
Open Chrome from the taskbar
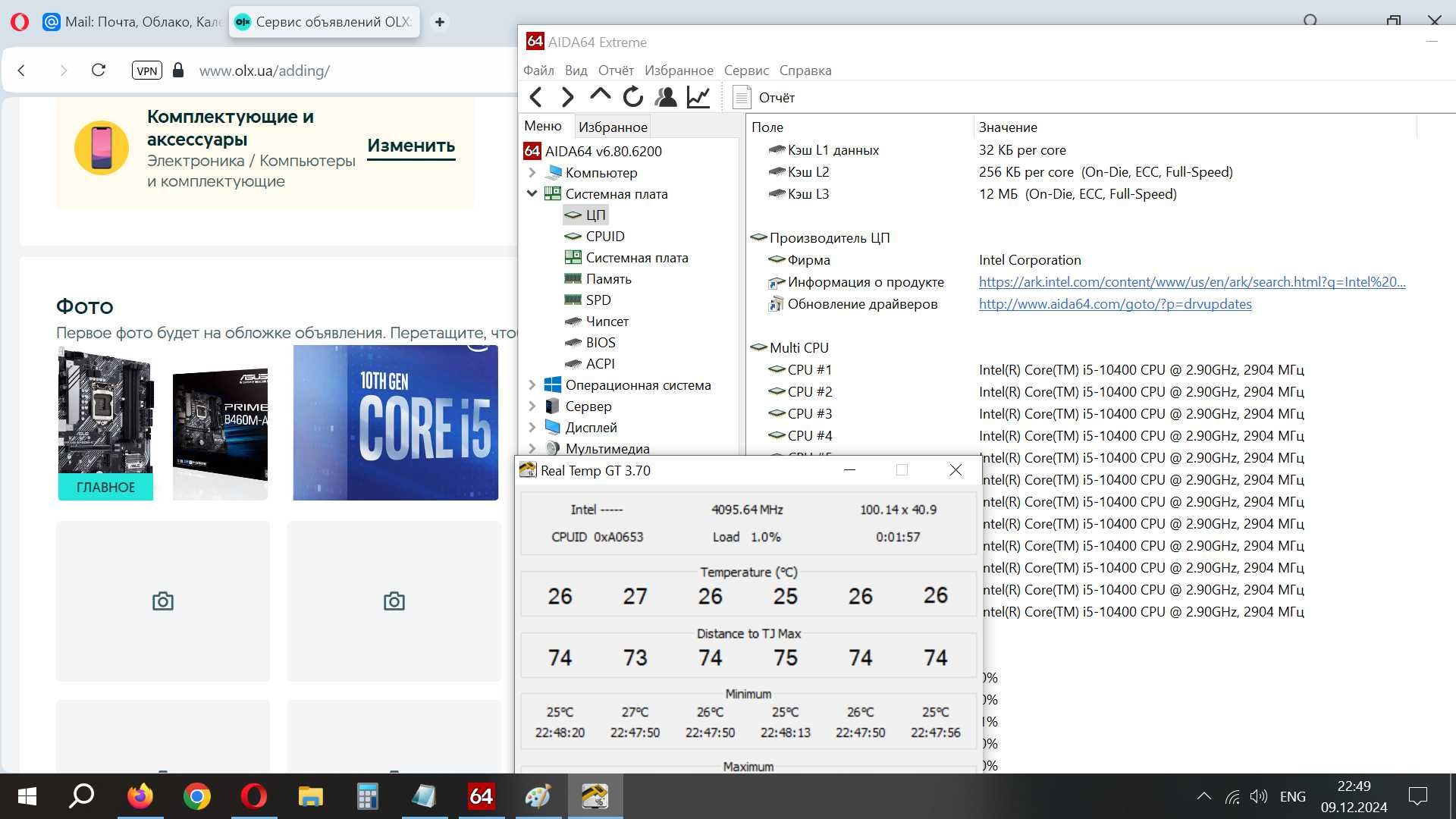tap(197, 796)
